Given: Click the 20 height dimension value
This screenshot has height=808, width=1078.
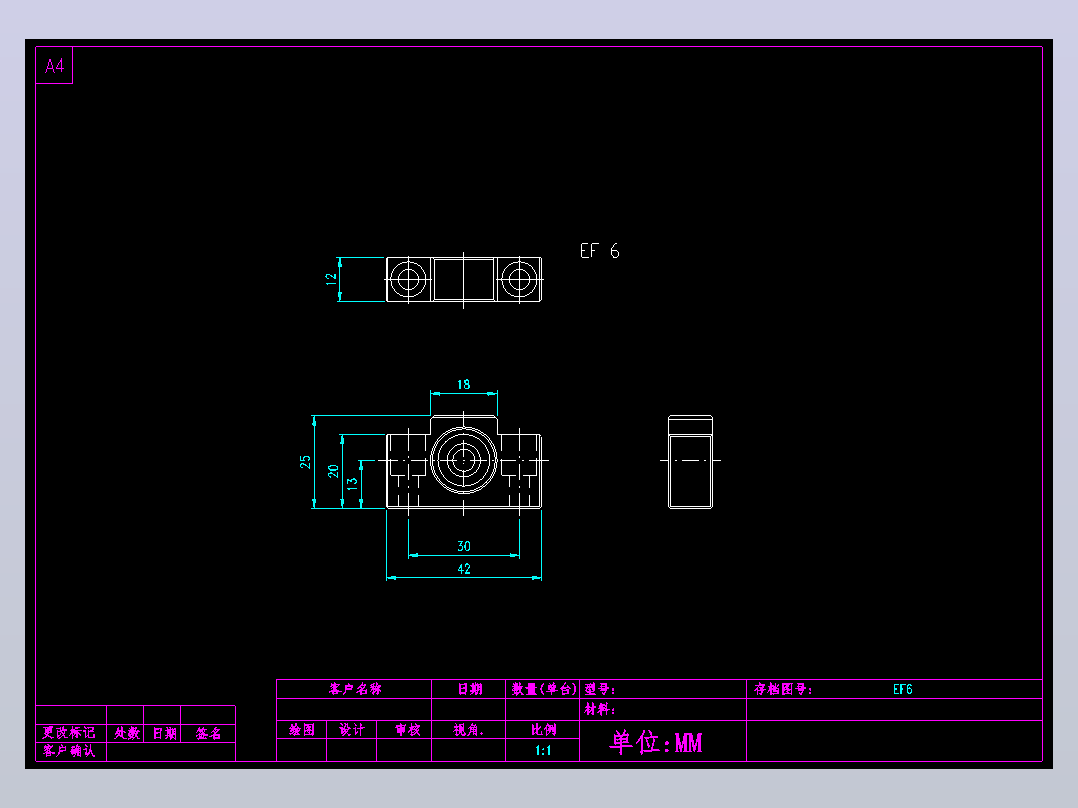Looking at the screenshot, I should [x=333, y=471].
